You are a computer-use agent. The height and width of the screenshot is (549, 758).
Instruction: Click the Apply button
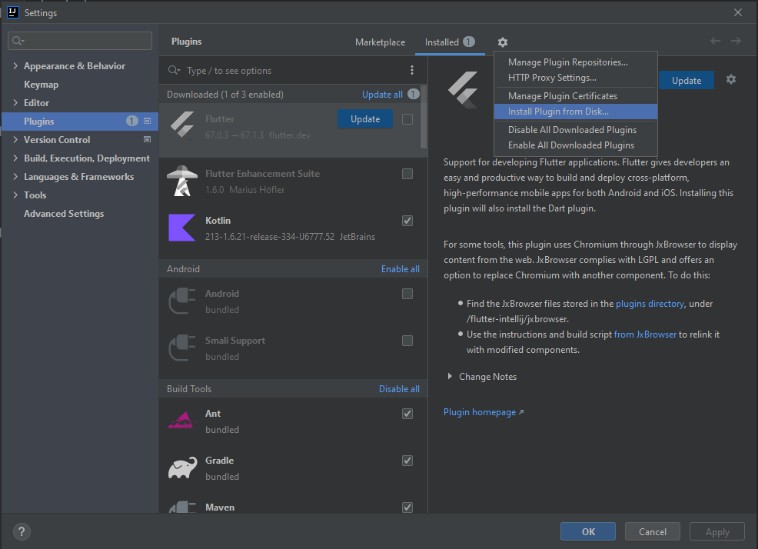(717, 532)
